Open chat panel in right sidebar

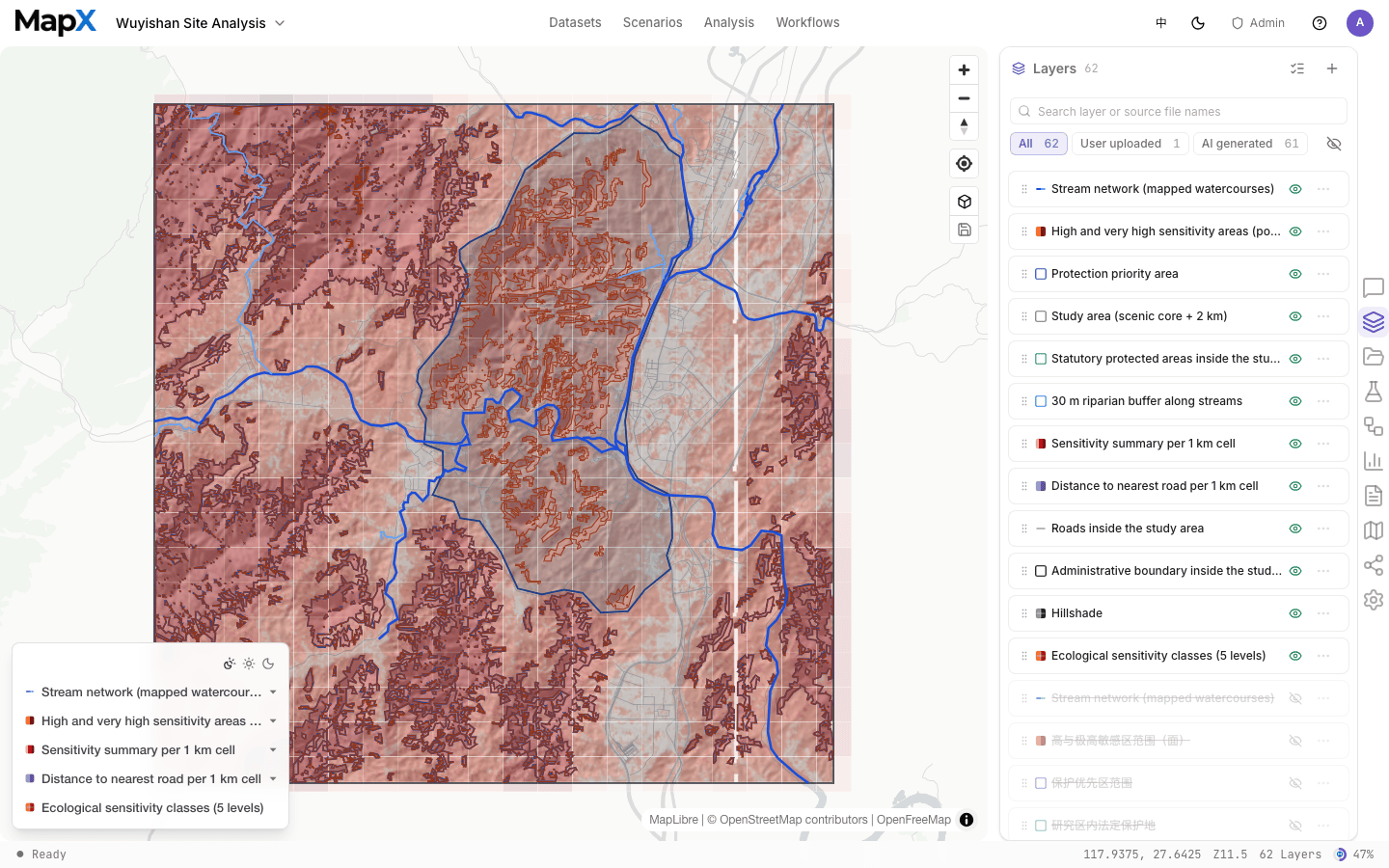(1374, 287)
